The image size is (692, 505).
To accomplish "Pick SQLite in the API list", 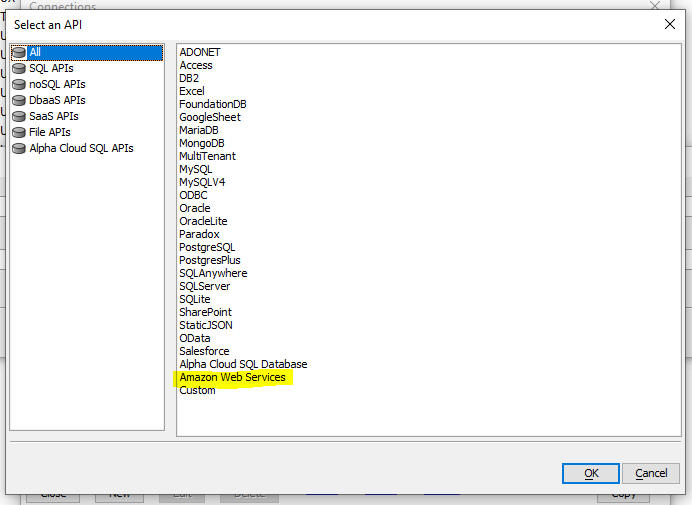I will tap(195, 299).
